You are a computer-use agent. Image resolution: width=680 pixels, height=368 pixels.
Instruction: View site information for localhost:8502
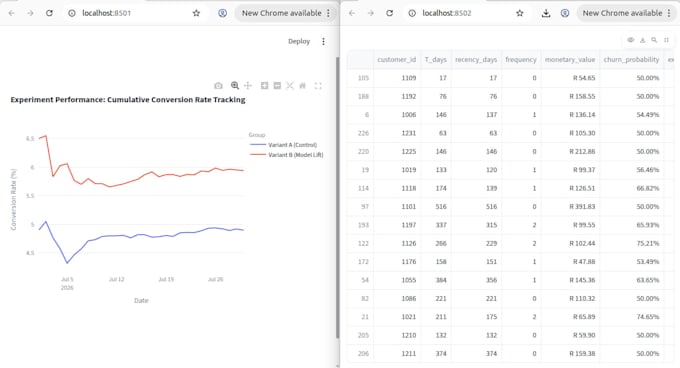[412, 13]
